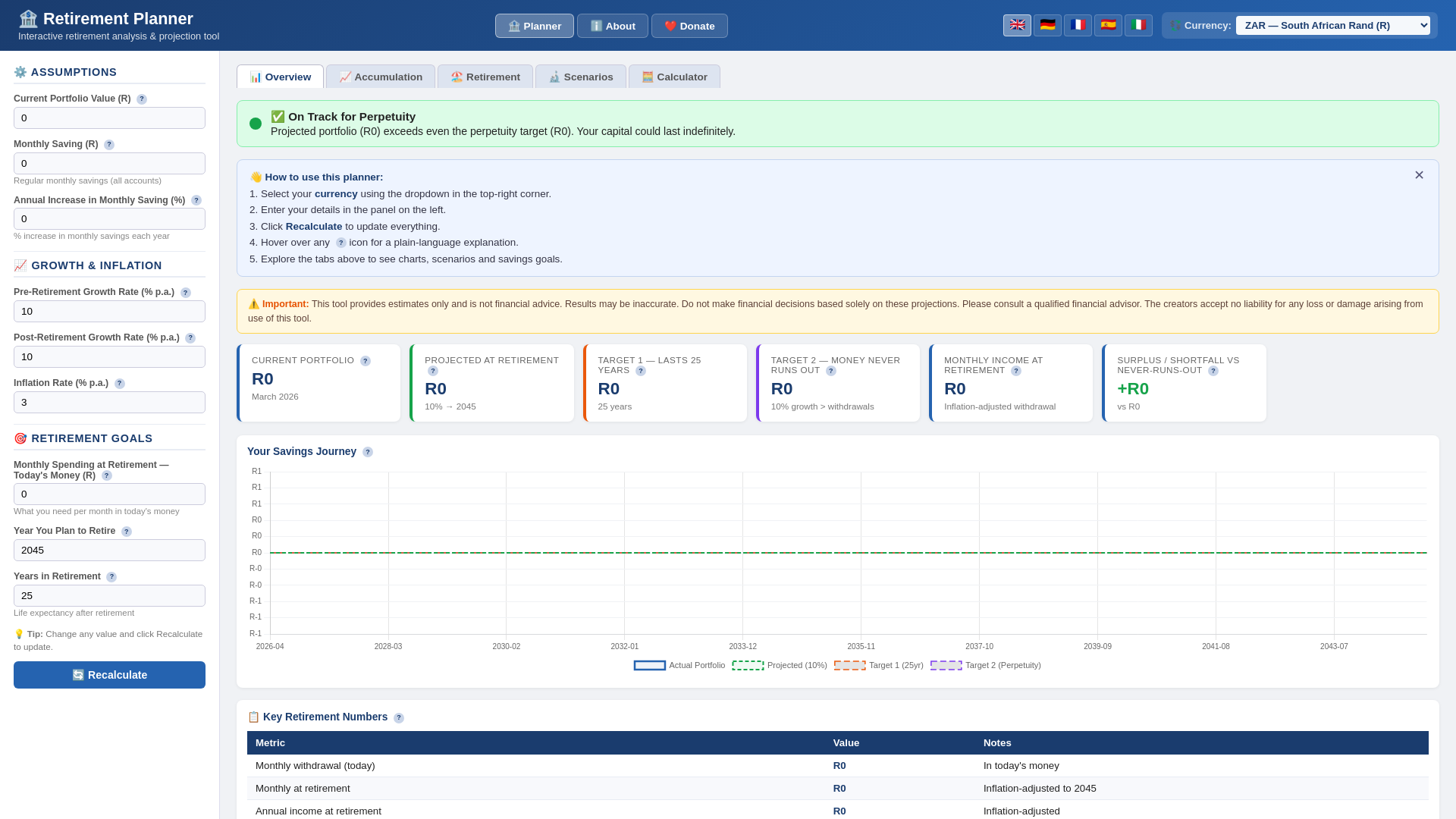Switch language with the German flag
This screenshot has height=819, width=1456.
pos(1047,25)
